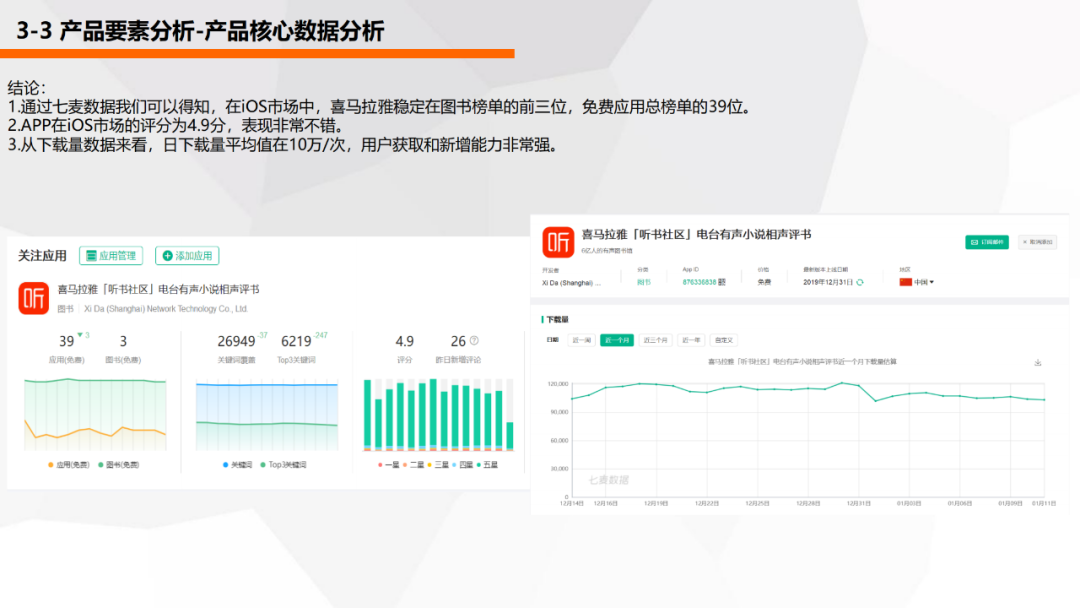1080x608 pixels.
Task: Click the 下载量 section heading
Action: pos(557,319)
